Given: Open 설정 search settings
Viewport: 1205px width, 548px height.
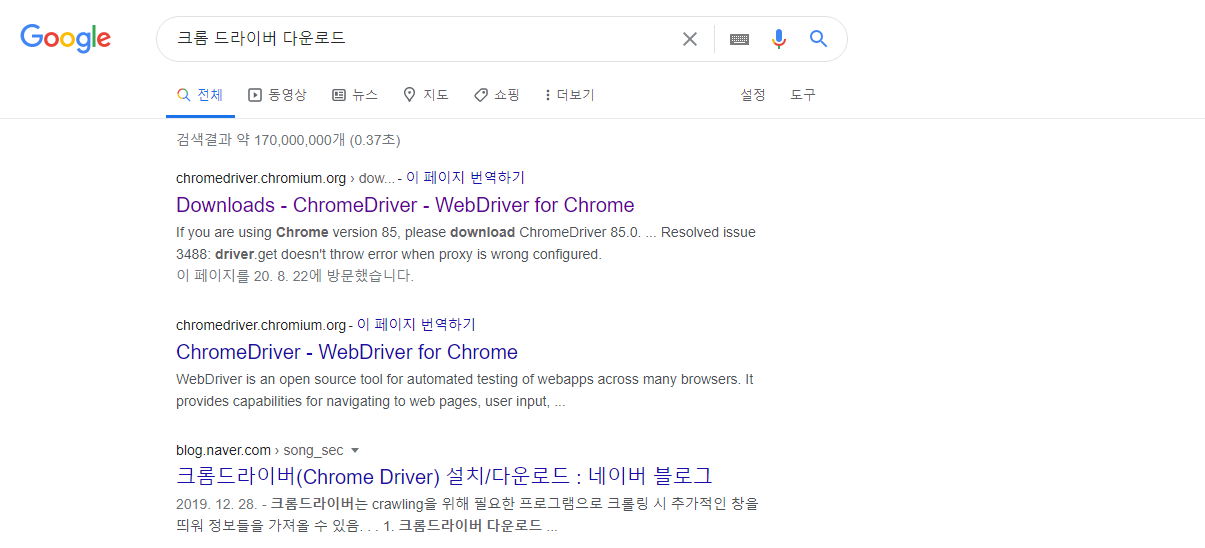Looking at the screenshot, I should coord(753,95).
